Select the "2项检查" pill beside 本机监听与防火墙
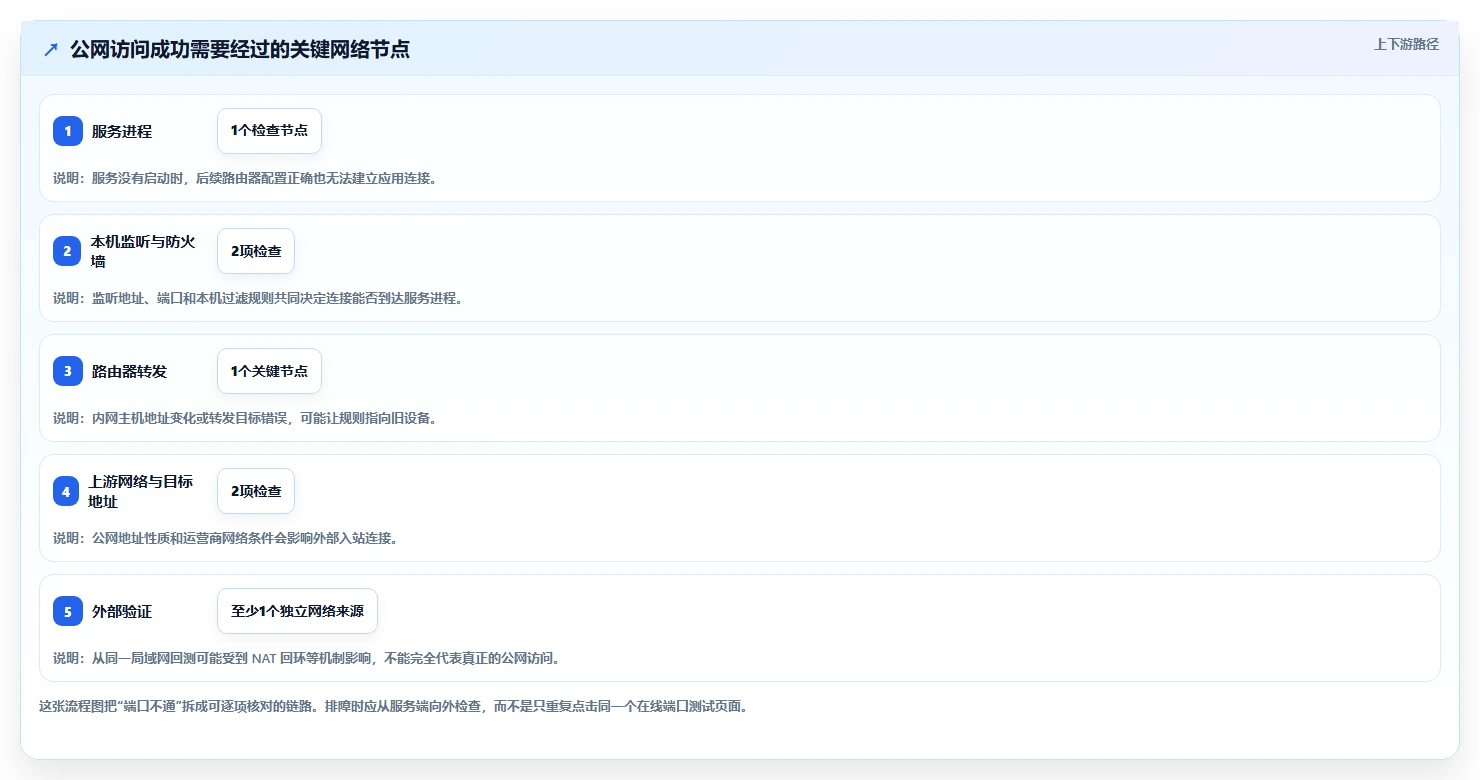This screenshot has width=1480, height=780. [256, 251]
